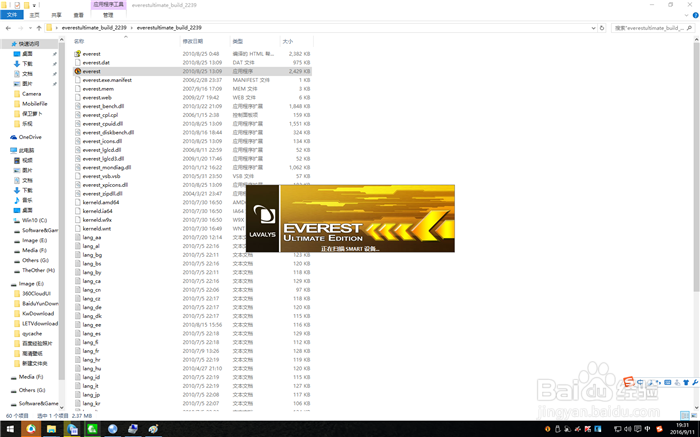
Task: Select the 应用程序工具 contextual tab header
Action: 108,4
